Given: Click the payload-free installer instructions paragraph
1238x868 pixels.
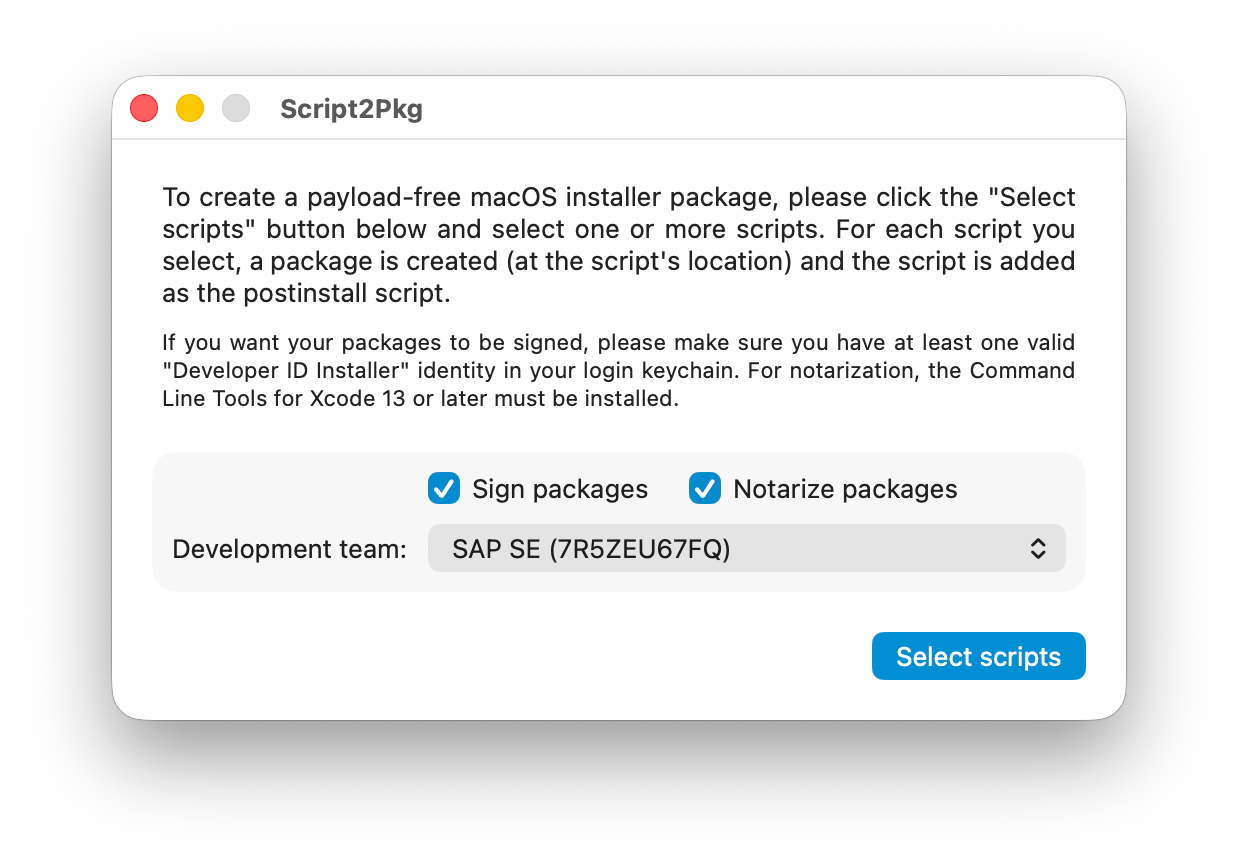Looking at the screenshot, I should (618, 245).
